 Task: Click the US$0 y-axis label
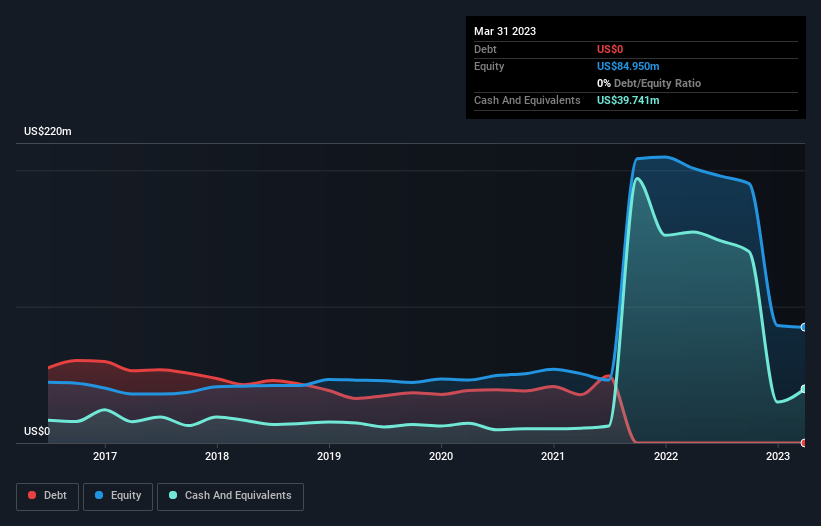pos(37,431)
